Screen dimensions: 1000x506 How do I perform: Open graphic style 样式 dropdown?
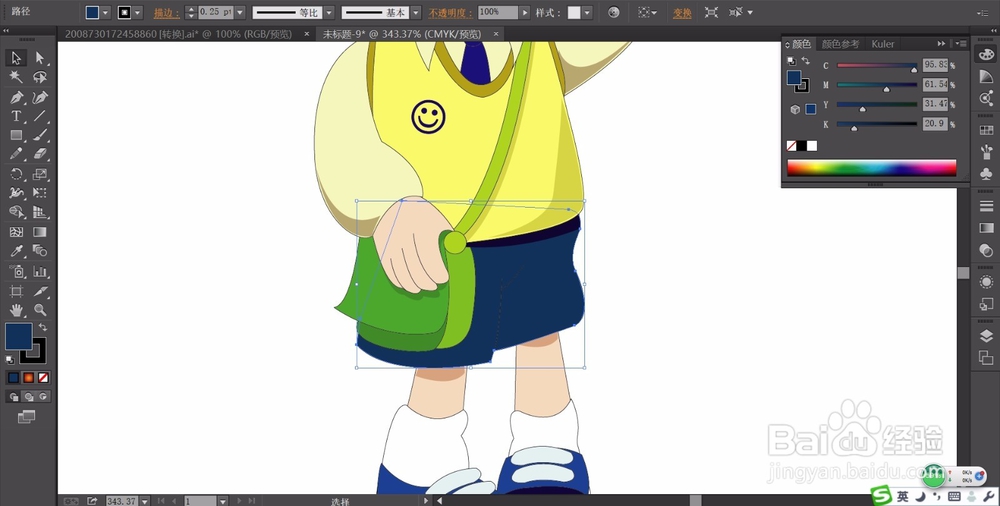click(587, 13)
